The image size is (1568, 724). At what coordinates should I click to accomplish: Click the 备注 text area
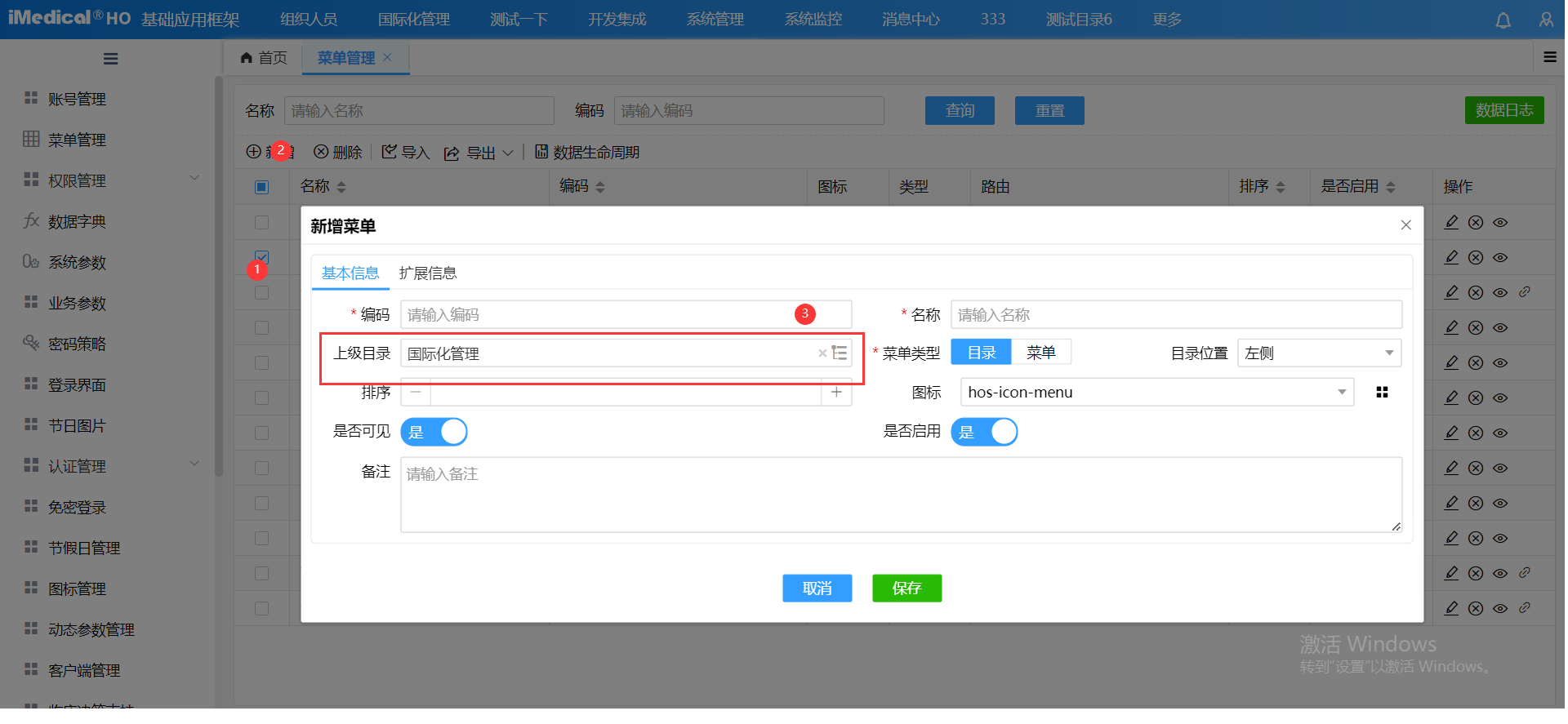(x=900, y=495)
